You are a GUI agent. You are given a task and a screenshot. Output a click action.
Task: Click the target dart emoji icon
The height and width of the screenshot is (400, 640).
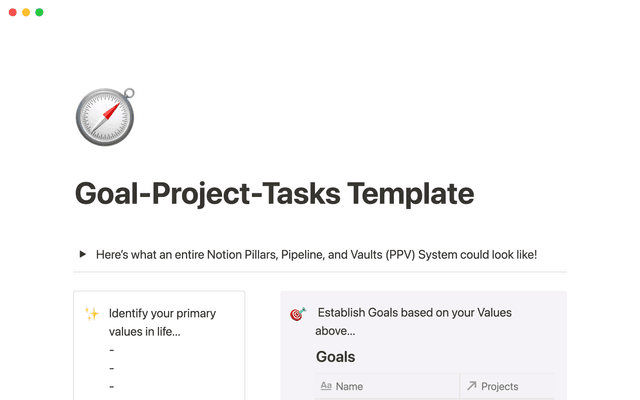pos(297,314)
